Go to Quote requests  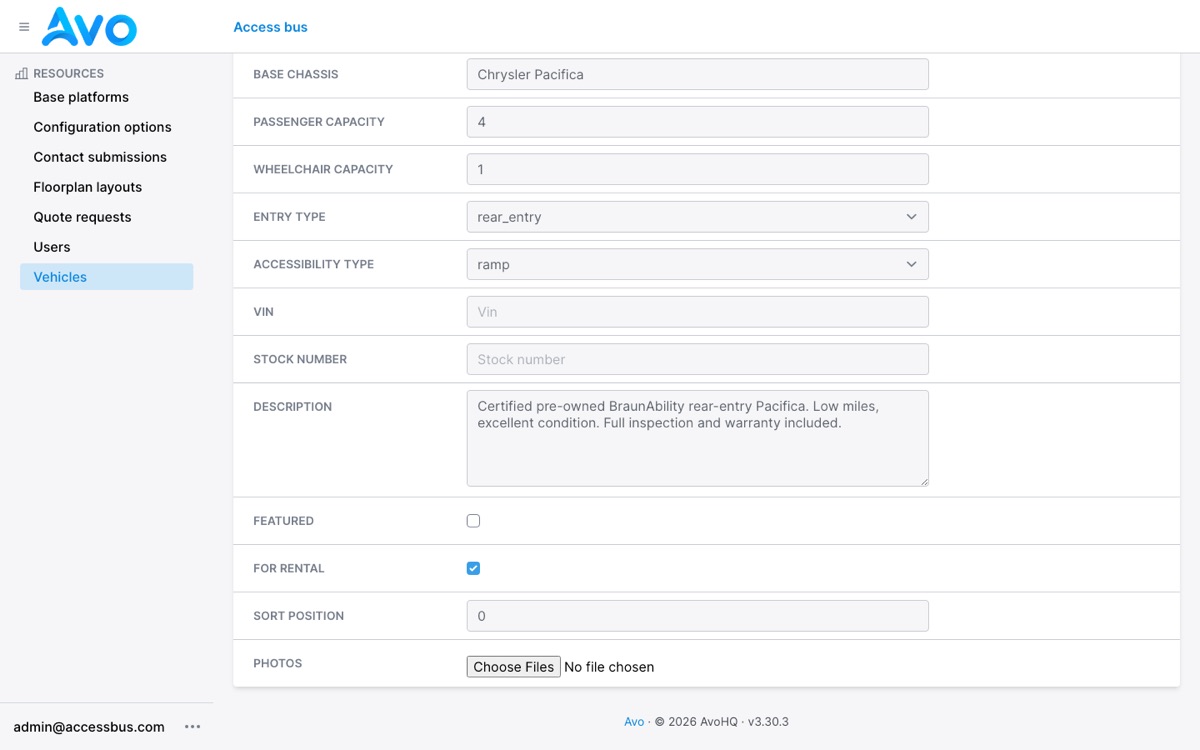point(82,217)
